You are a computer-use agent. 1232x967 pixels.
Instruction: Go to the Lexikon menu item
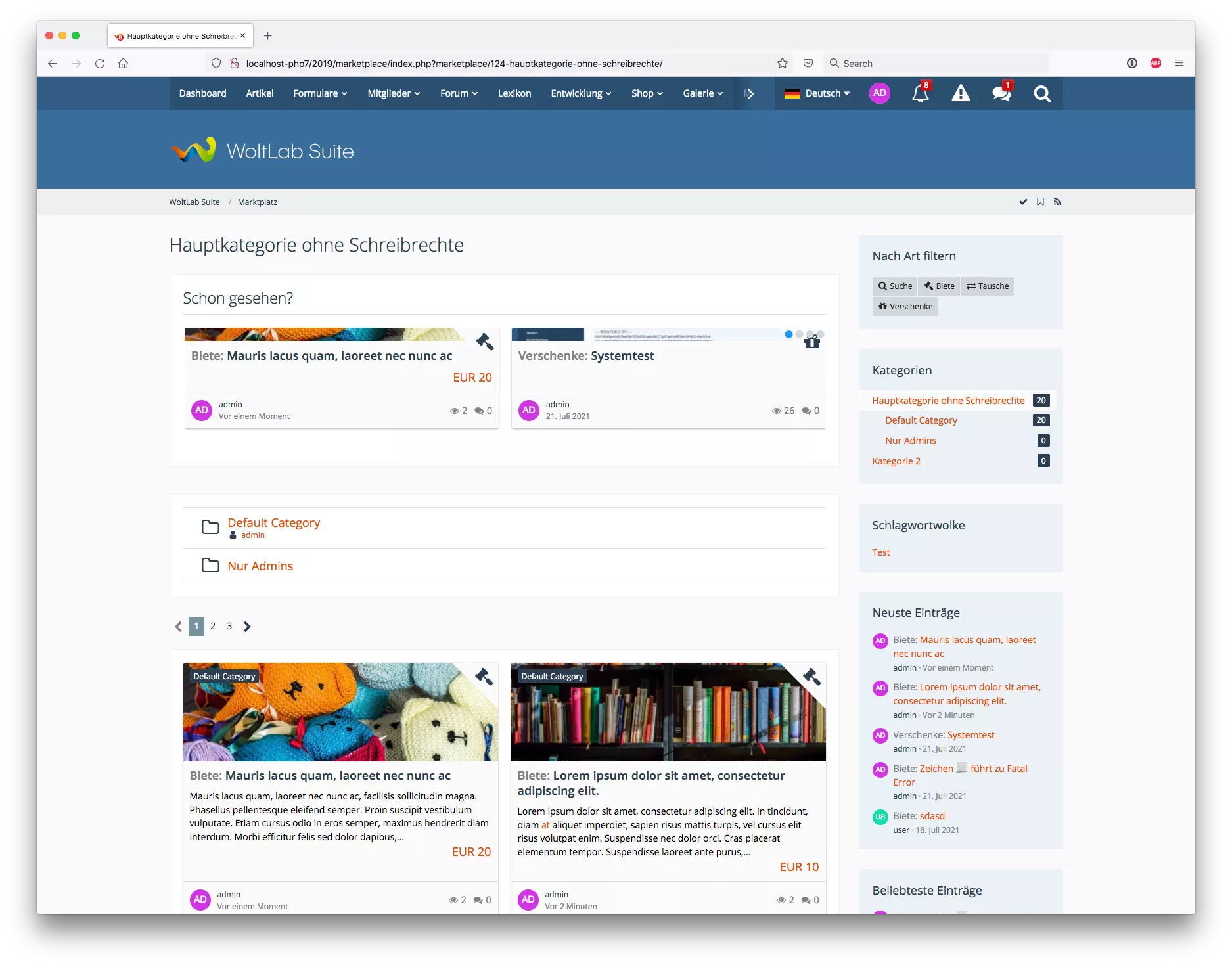514,93
